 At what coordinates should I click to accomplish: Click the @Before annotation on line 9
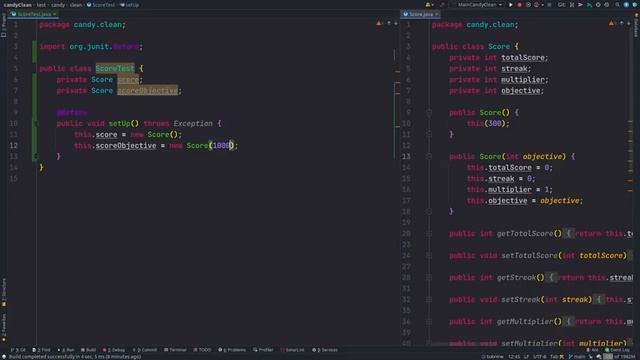click(x=72, y=113)
